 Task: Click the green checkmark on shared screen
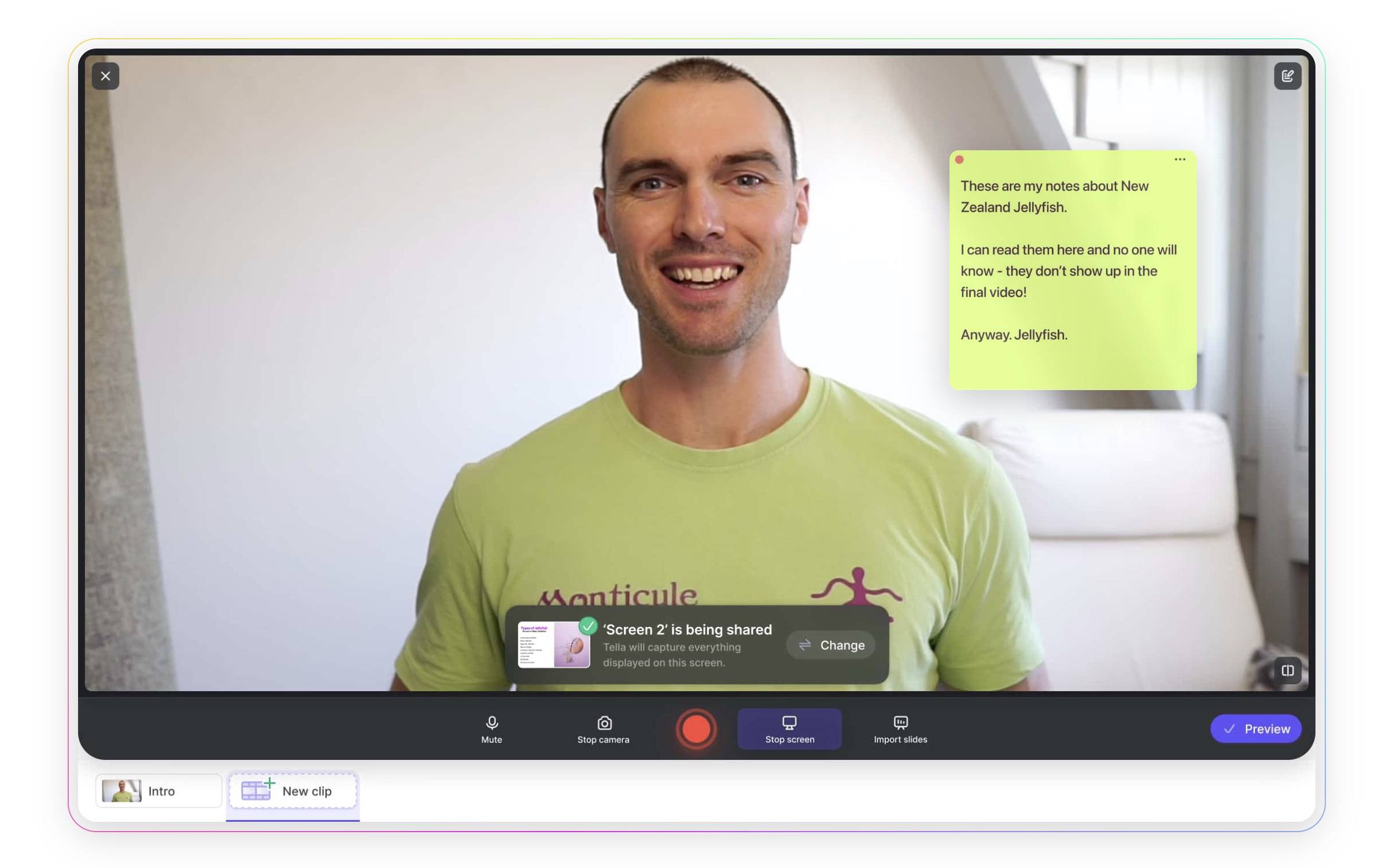point(588,626)
